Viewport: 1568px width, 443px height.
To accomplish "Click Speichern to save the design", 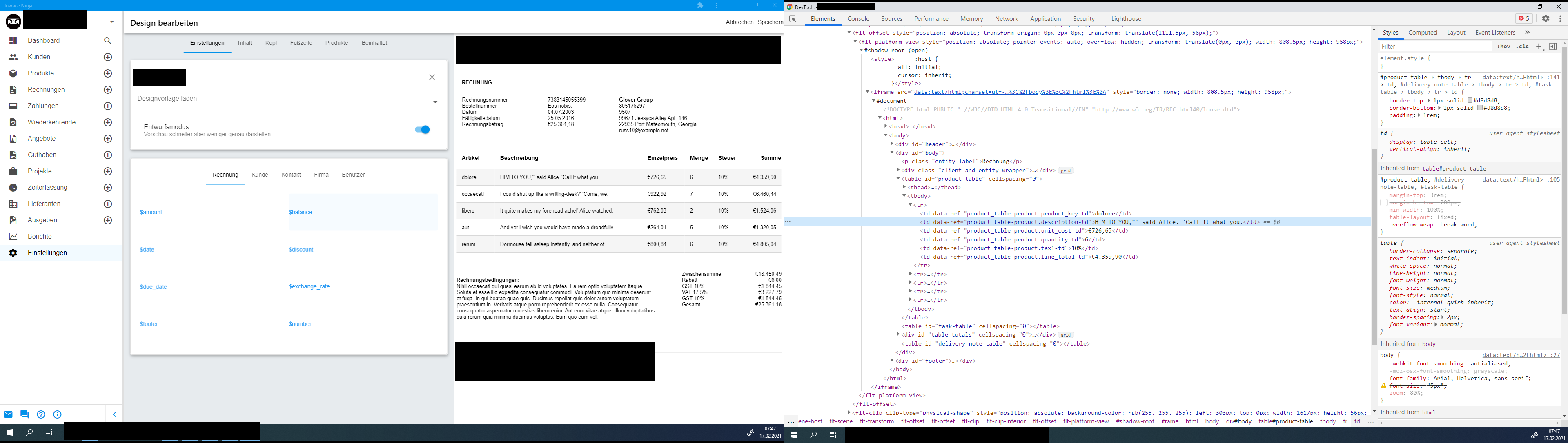I will pyautogui.click(x=770, y=21).
